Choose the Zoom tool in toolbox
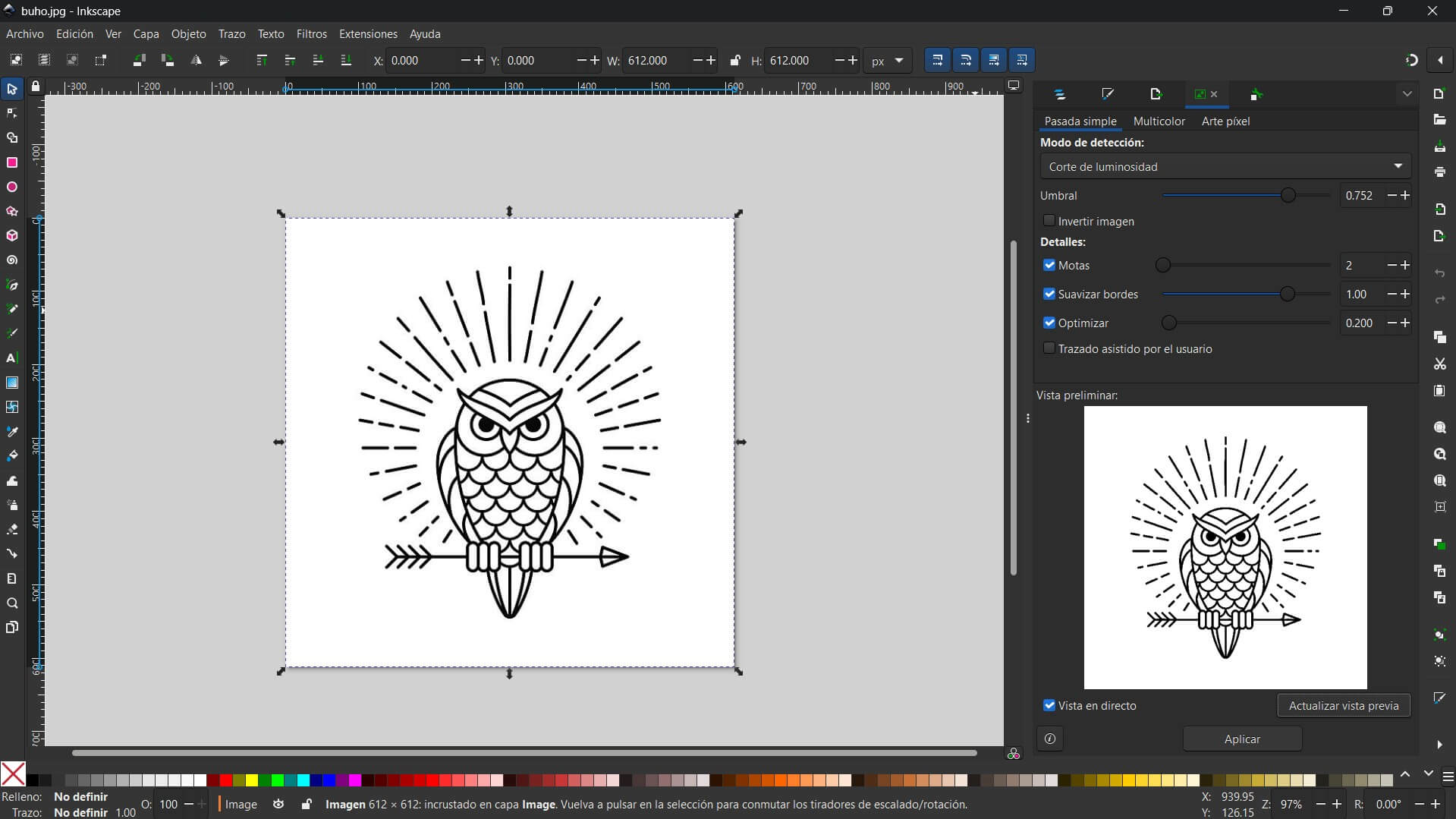Viewport: 1456px width, 819px height. [x=12, y=603]
